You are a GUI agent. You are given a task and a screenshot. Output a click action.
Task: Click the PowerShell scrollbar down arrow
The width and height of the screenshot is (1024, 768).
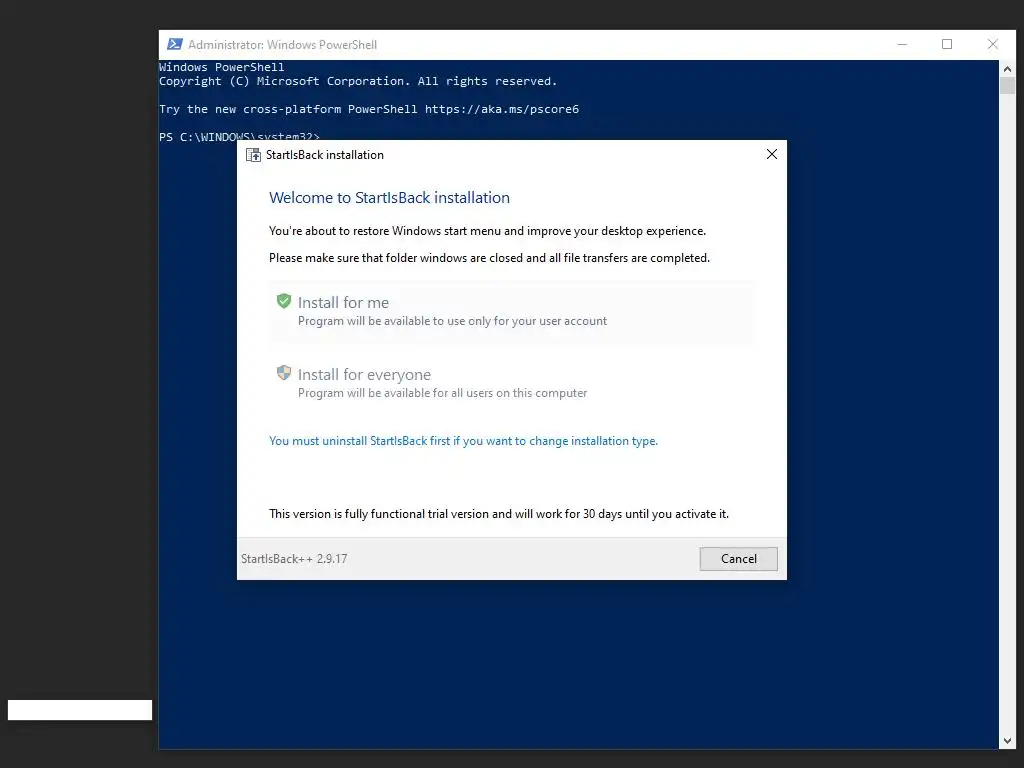tap(1007, 741)
